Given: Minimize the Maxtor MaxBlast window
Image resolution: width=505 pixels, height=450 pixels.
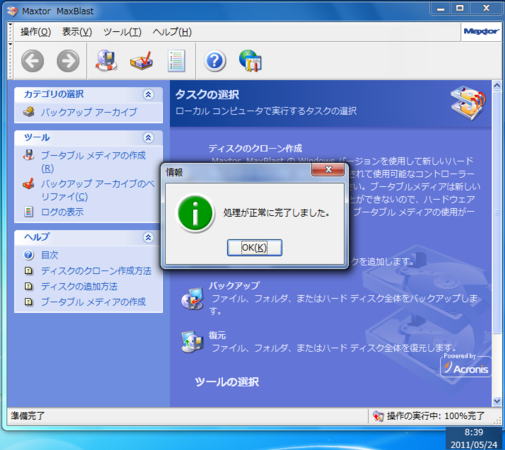Looking at the screenshot, I should (441, 9).
